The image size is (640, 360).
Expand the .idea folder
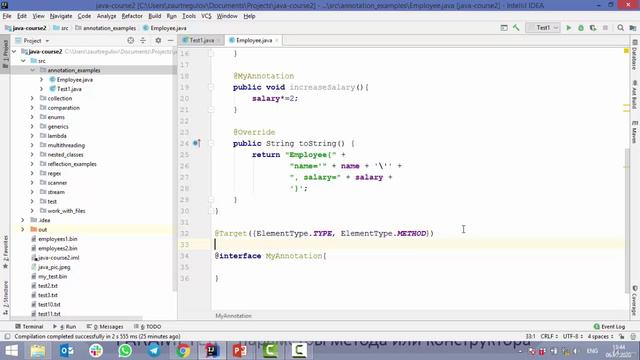(23, 220)
